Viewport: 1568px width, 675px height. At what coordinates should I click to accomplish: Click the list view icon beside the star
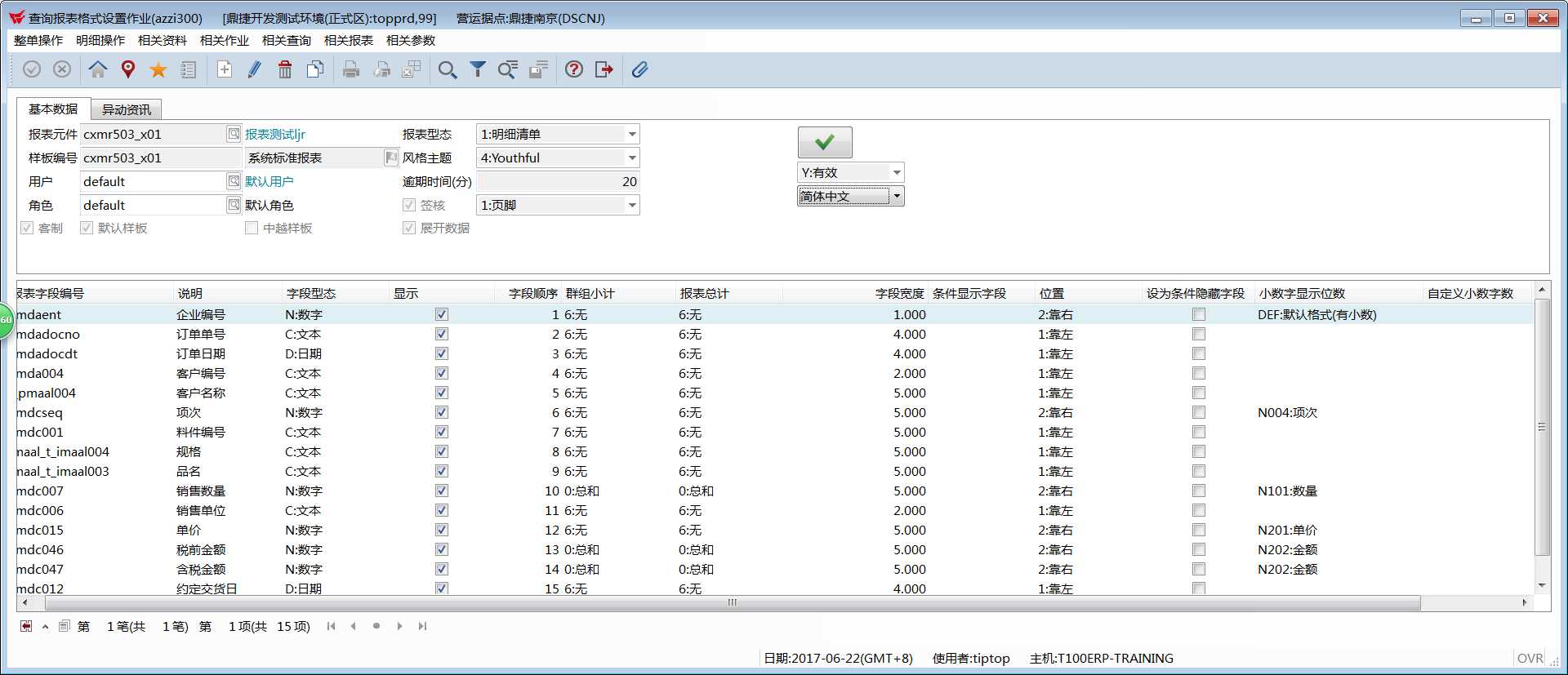coord(189,70)
